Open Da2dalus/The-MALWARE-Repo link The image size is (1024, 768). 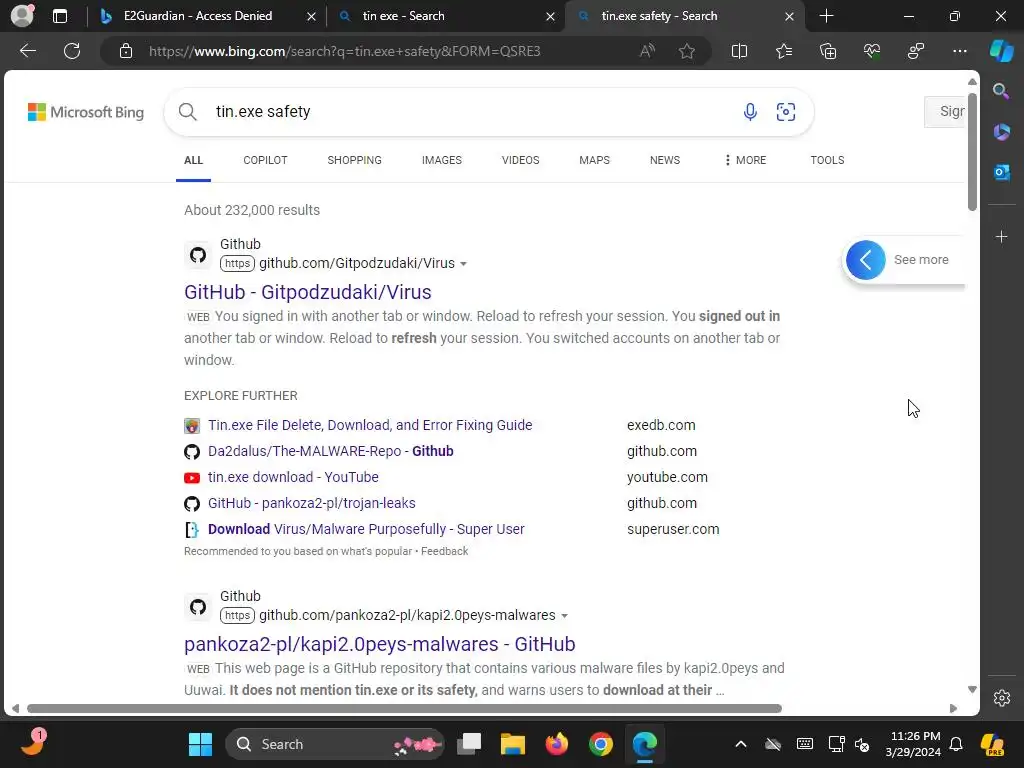coord(330,451)
